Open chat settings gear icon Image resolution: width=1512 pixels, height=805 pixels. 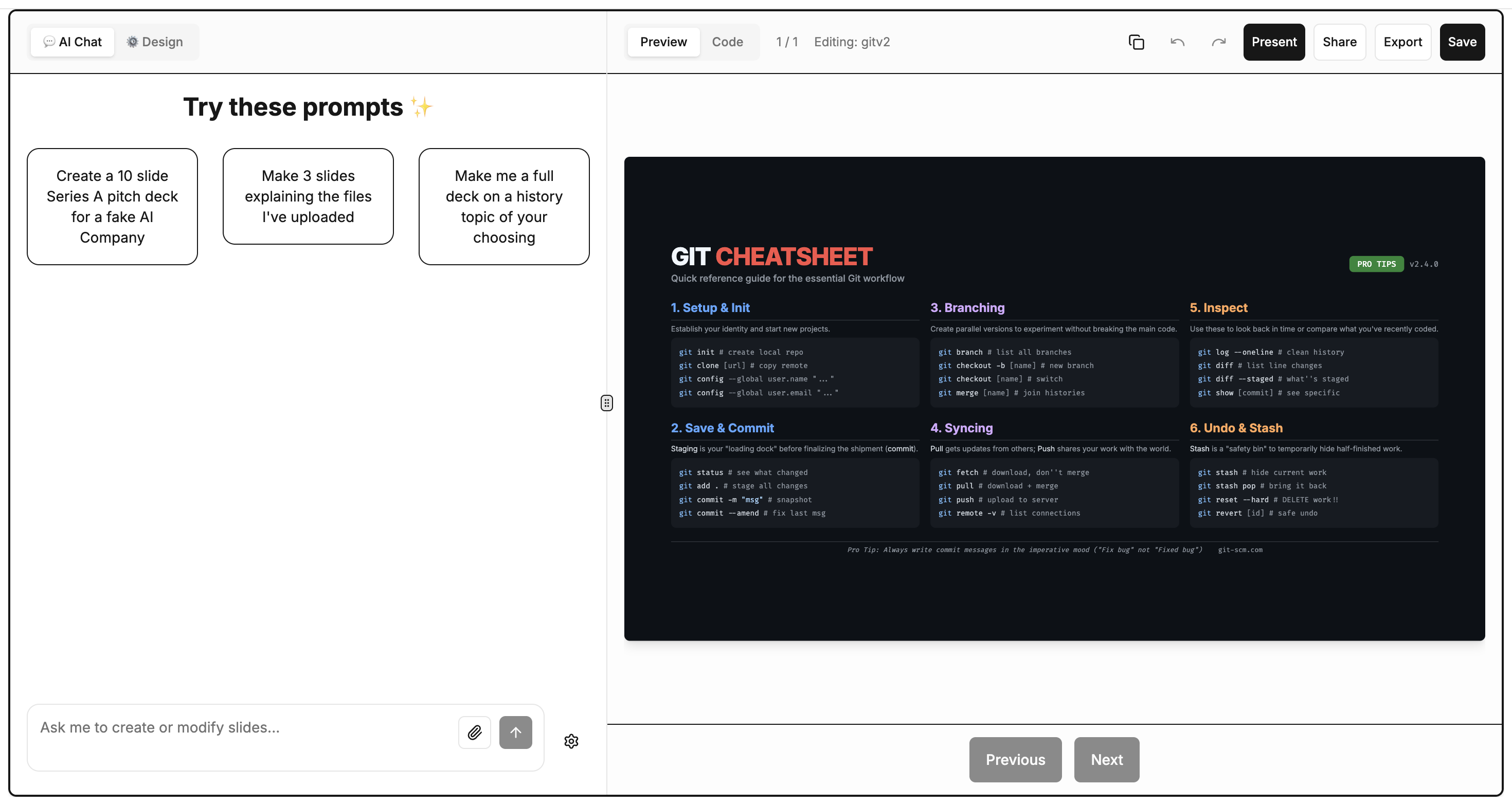pyautogui.click(x=571, y=741)
